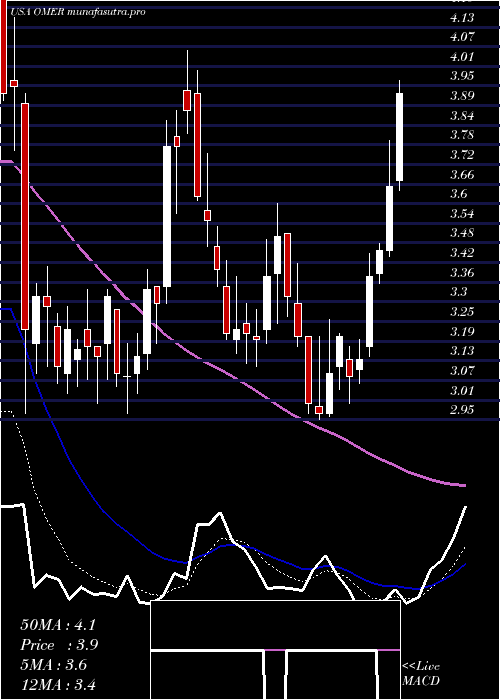Click the '50MA : 4.1' readout
500x700 pixels.
tap(58, 625)
